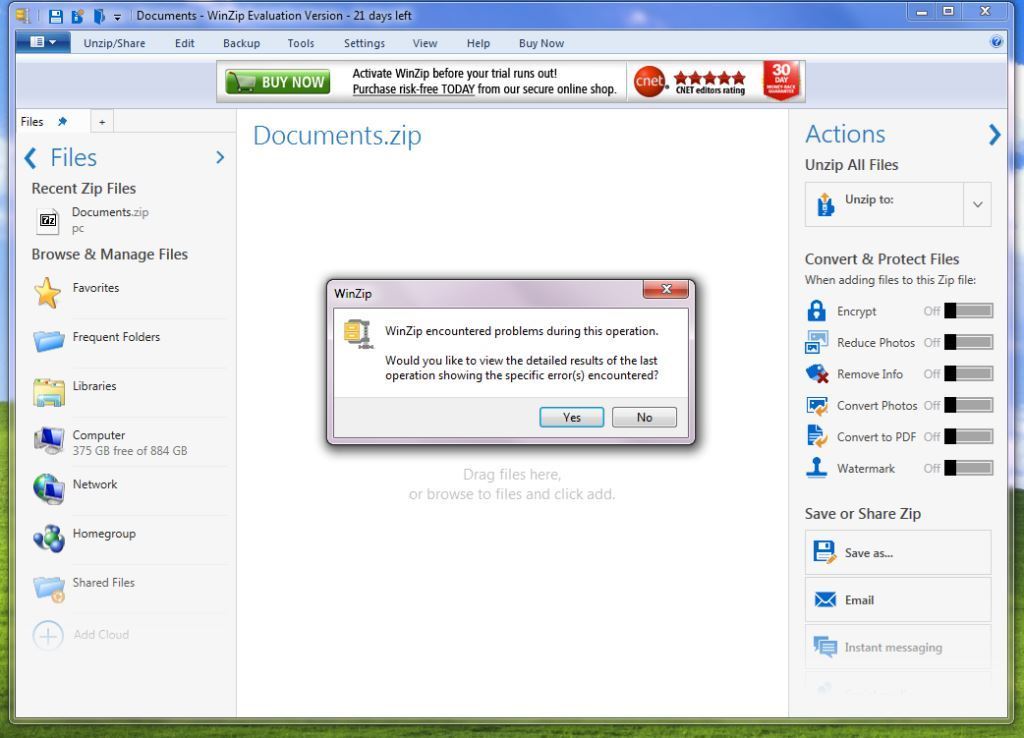
Task: Open the View menu
Action: (x=424, y=43)
